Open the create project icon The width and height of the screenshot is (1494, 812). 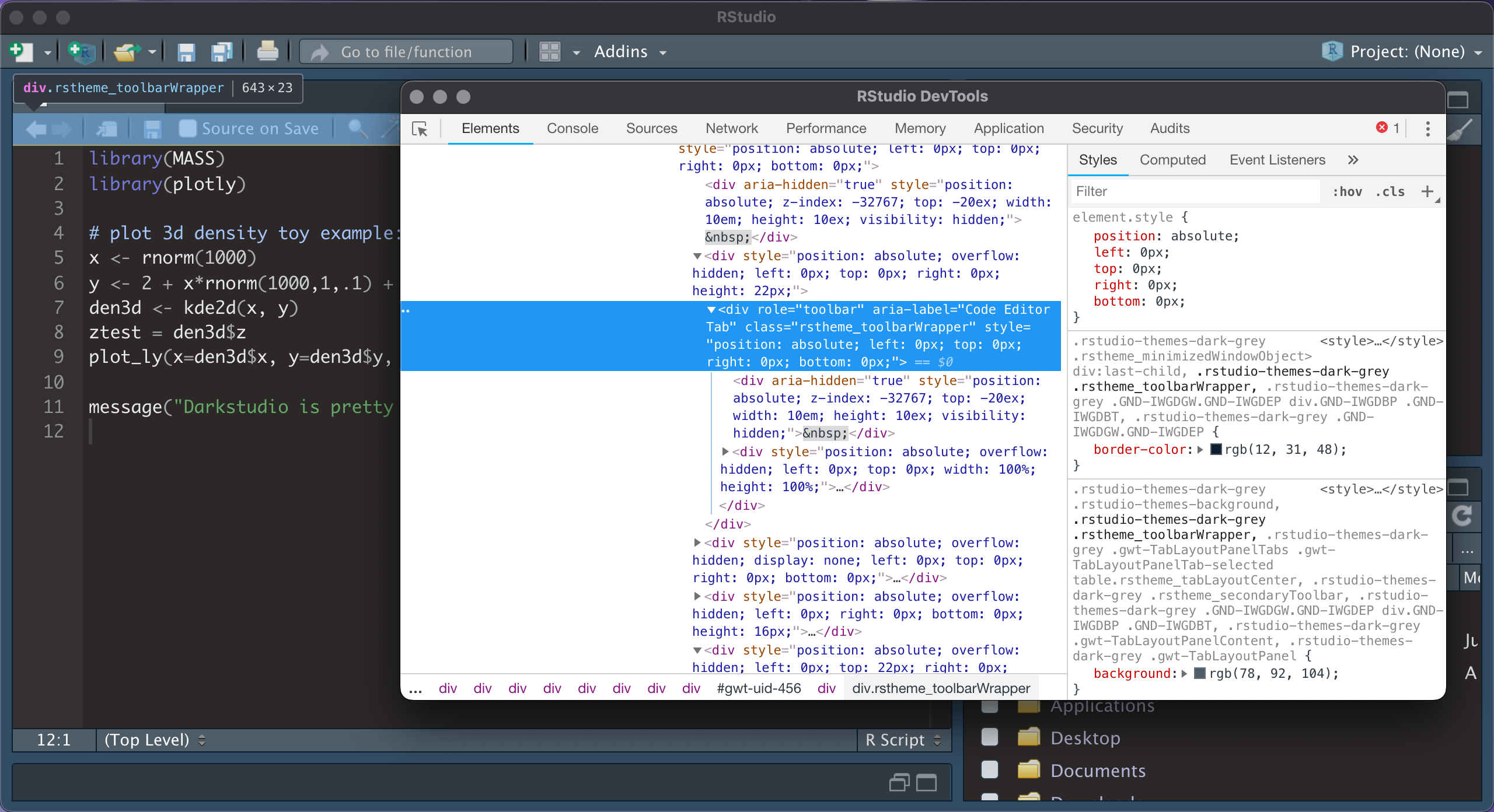(81, 52)
